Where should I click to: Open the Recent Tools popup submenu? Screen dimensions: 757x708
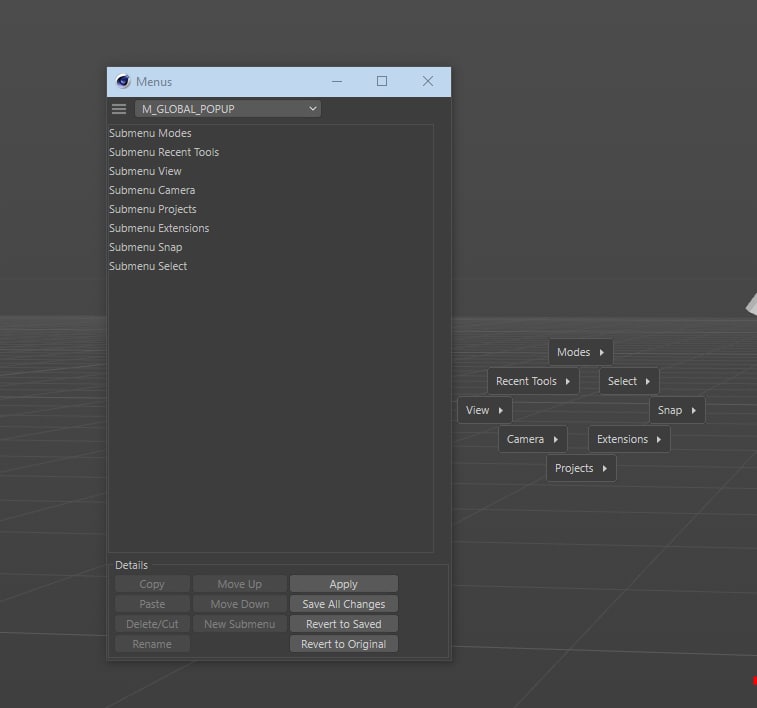tap(533, 381)
